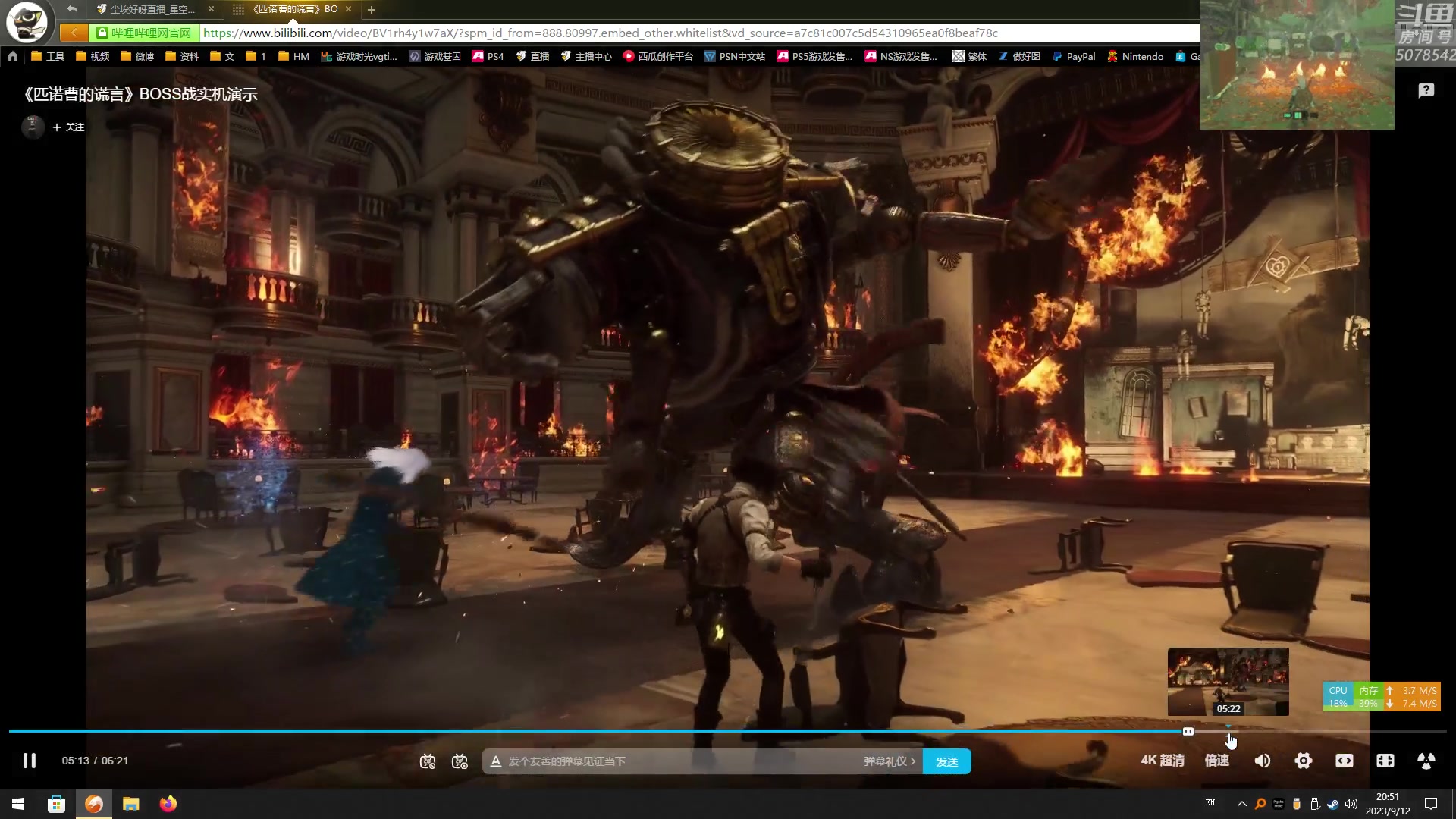This screenshot has width=1456, height=819.
Task: Click the orange back button
Action: point(74,33)
